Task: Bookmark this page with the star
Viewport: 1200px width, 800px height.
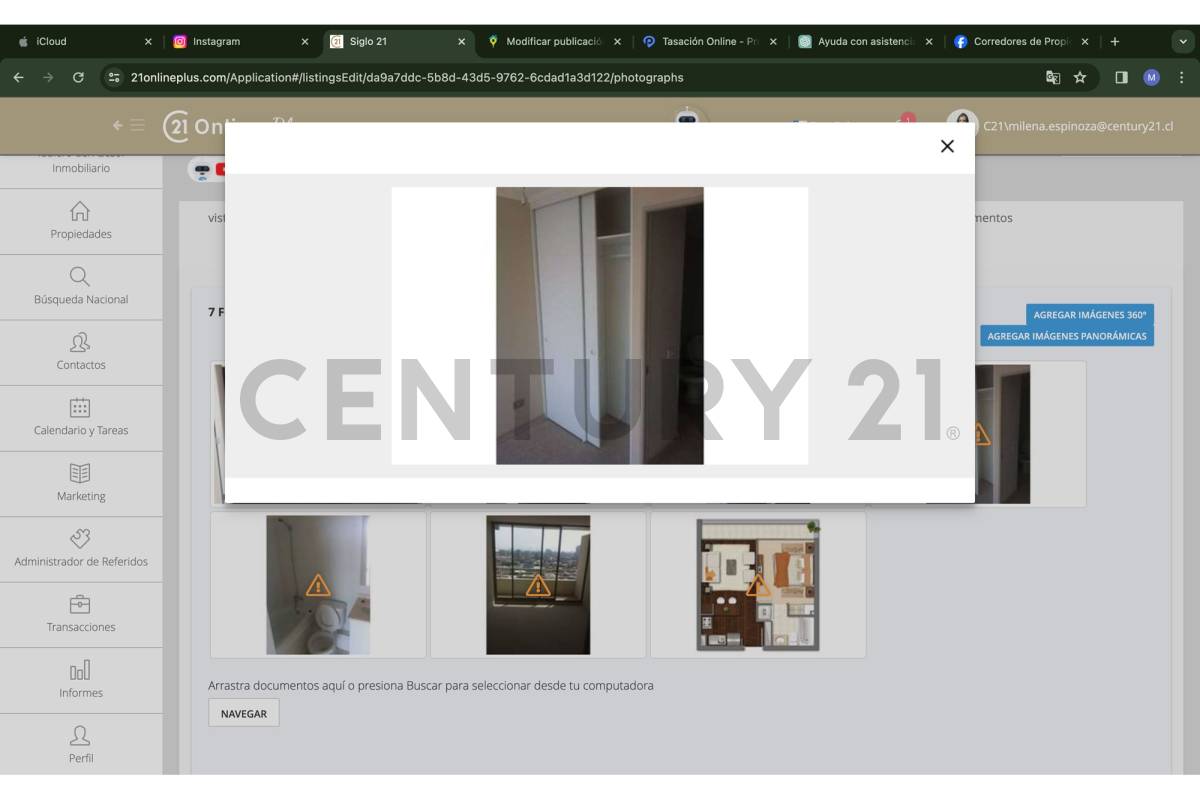Action: [1080, 77]
